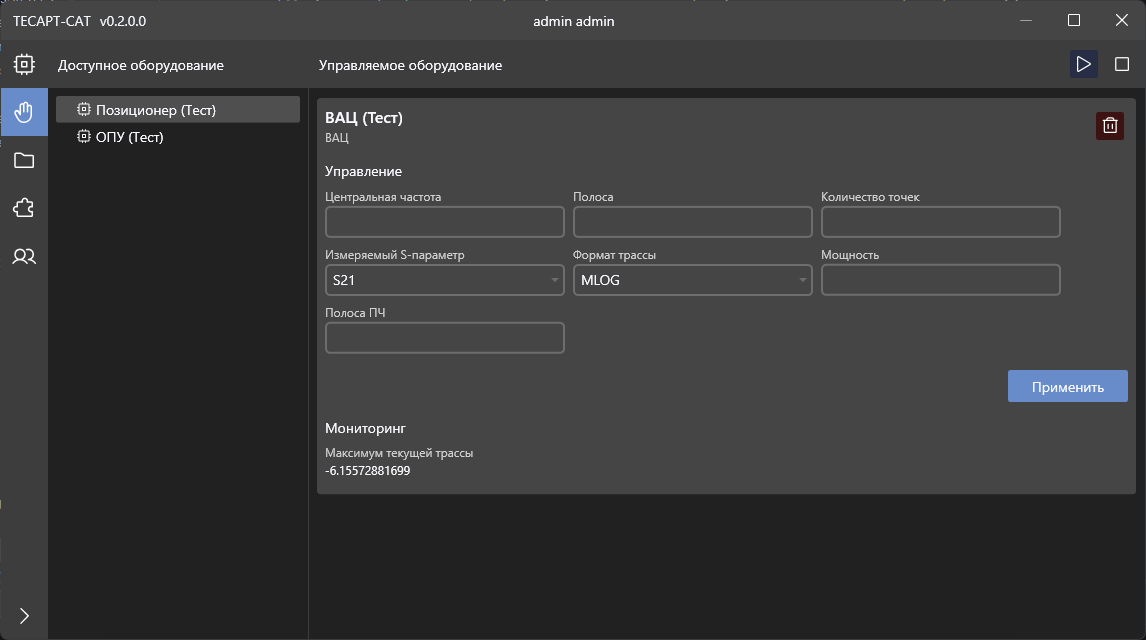This screenshot has width=1146, height=640.
Task: Focus the Полоса ПЧ input field
Action: click(444, 338)
